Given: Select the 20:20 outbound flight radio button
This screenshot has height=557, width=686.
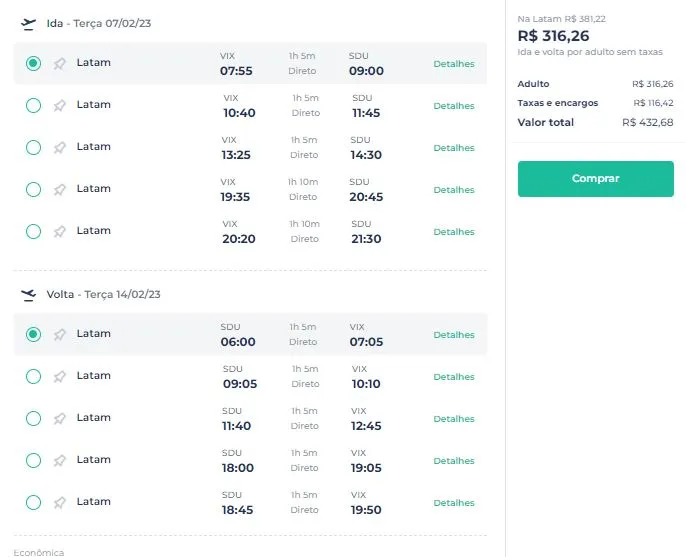Looking at the screenshot, I should click(x=33, y=231).
